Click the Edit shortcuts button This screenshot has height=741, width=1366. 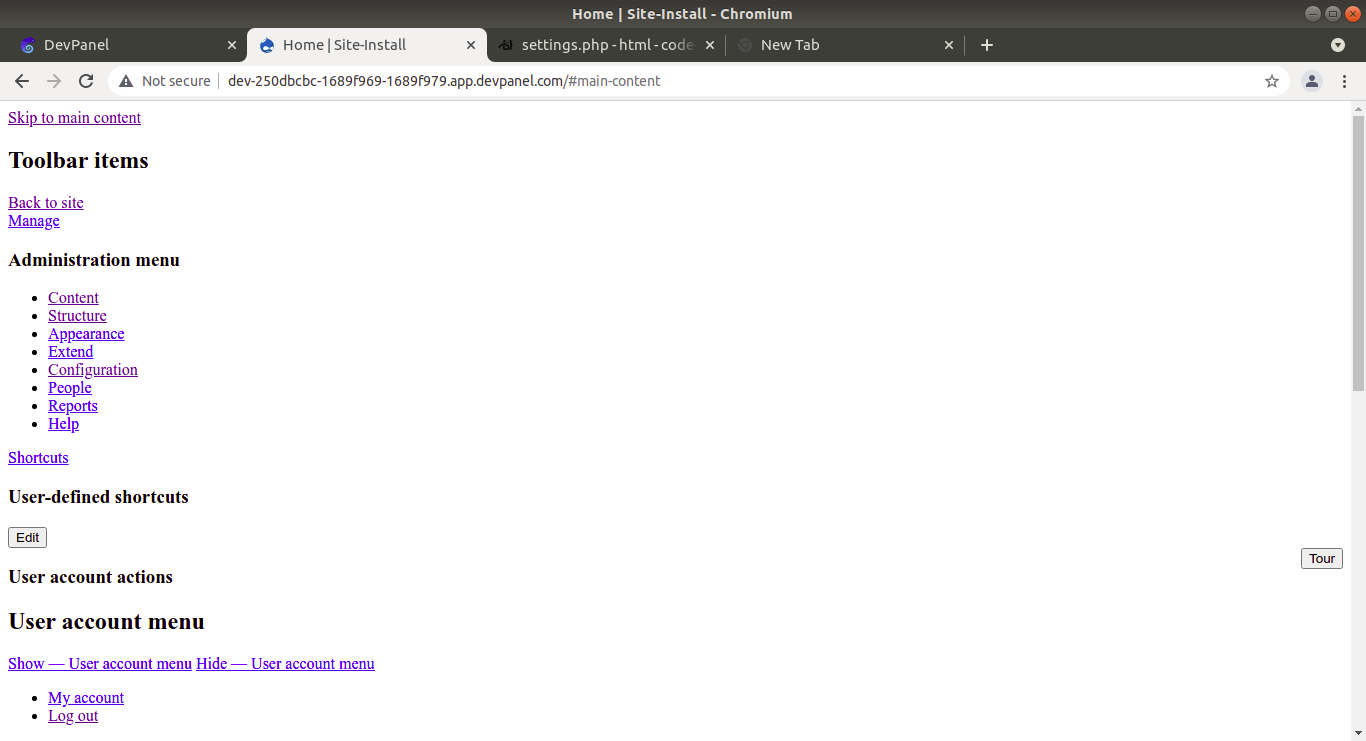[27, 537]
